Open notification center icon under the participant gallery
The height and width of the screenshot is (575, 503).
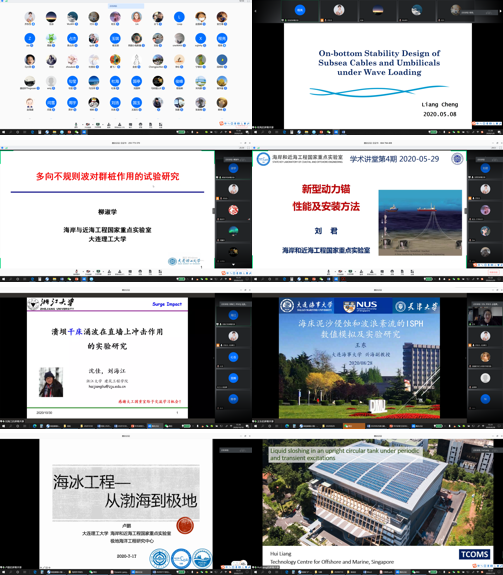point(247,132)
